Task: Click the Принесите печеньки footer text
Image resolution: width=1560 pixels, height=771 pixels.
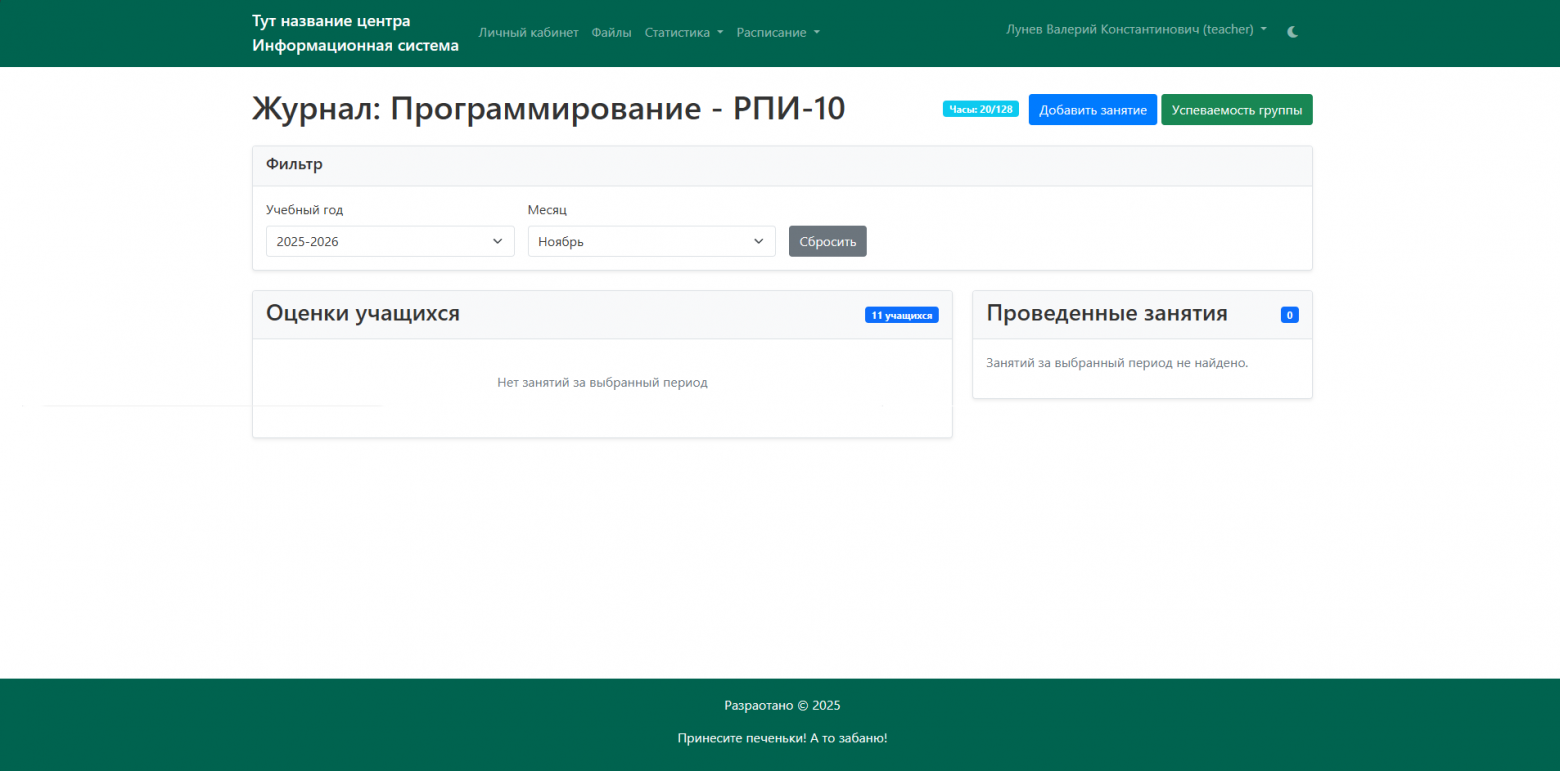Action: pyautogui.click(x=783, y=738)
